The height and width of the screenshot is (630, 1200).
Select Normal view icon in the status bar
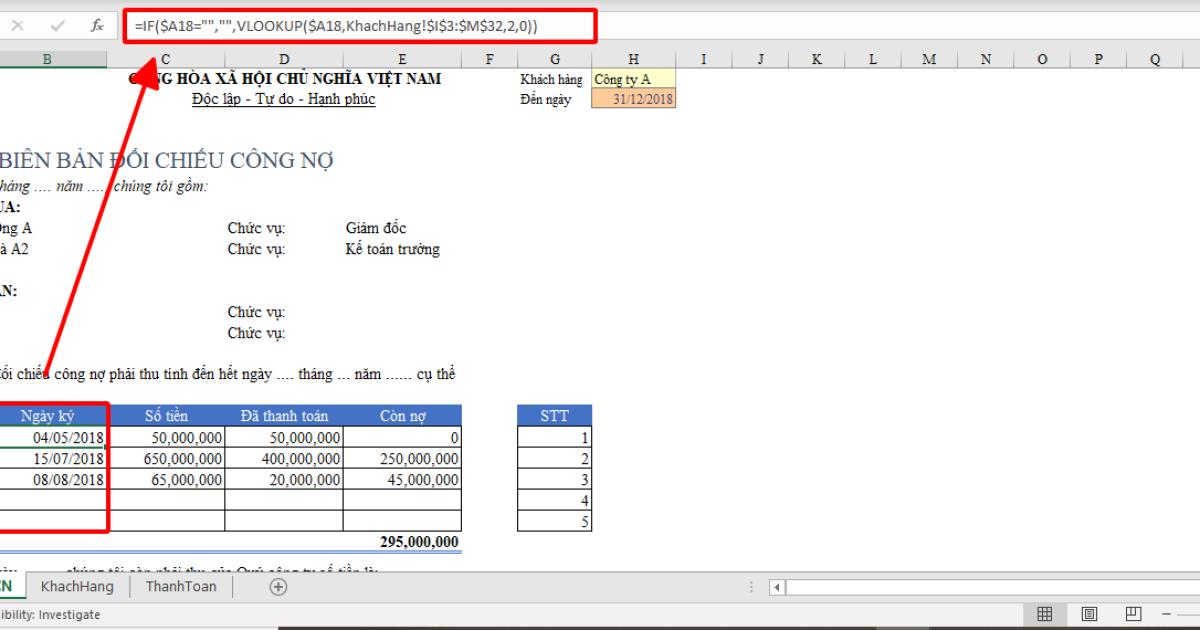pyautogui.click(x=1044, y=613)
